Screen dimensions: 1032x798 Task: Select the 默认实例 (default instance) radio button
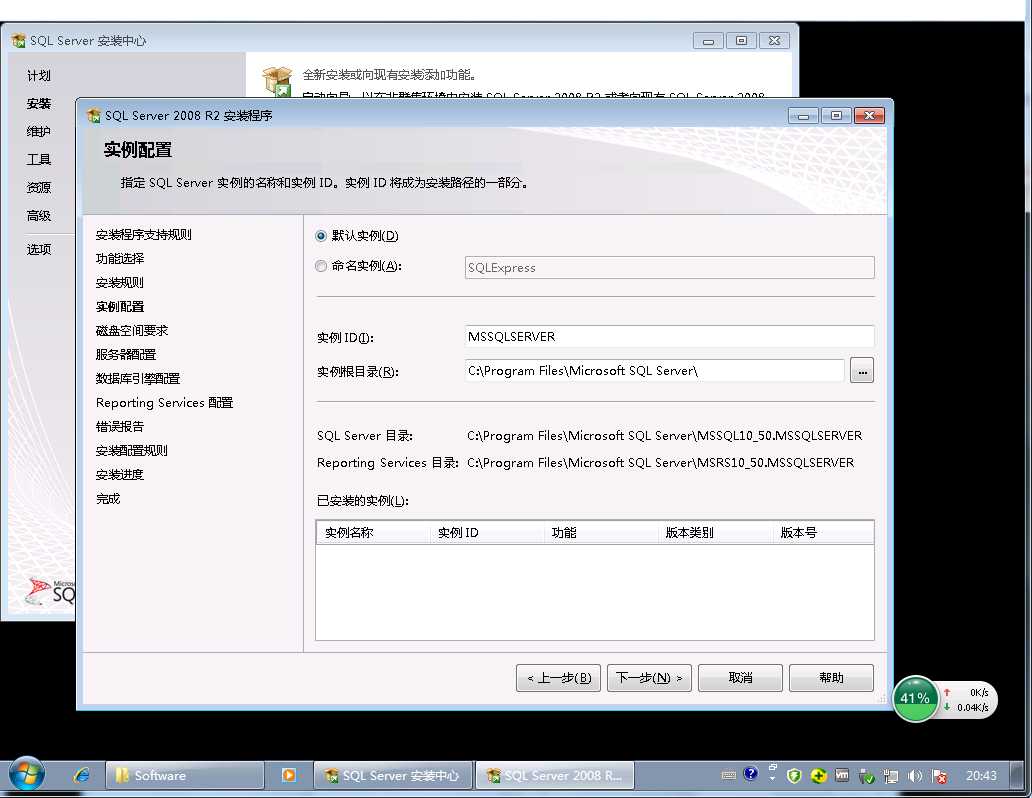click(321, 236)
